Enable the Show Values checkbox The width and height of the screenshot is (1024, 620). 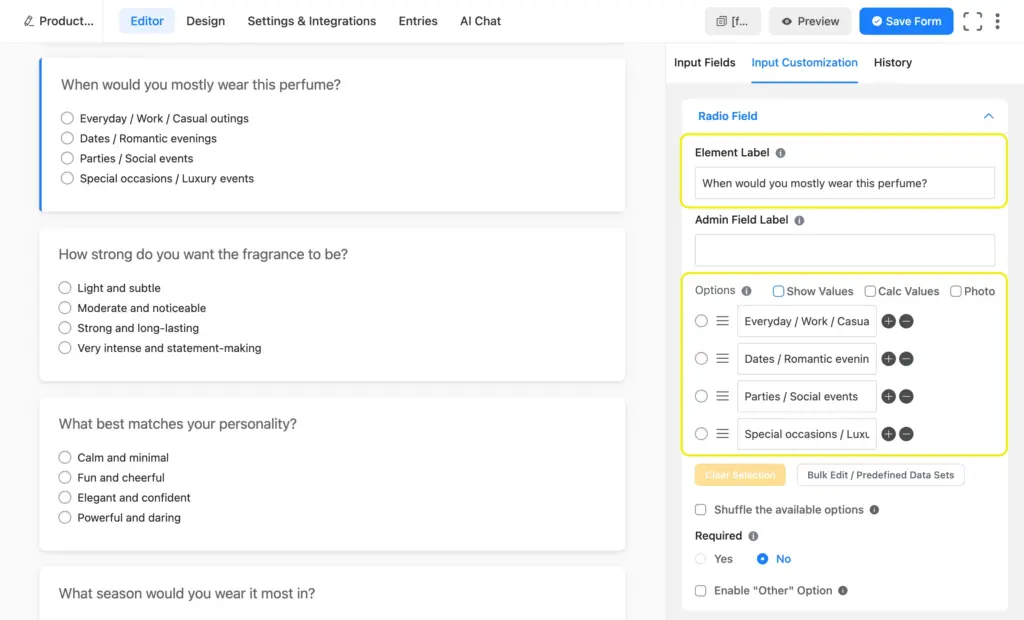click(778, 291)
